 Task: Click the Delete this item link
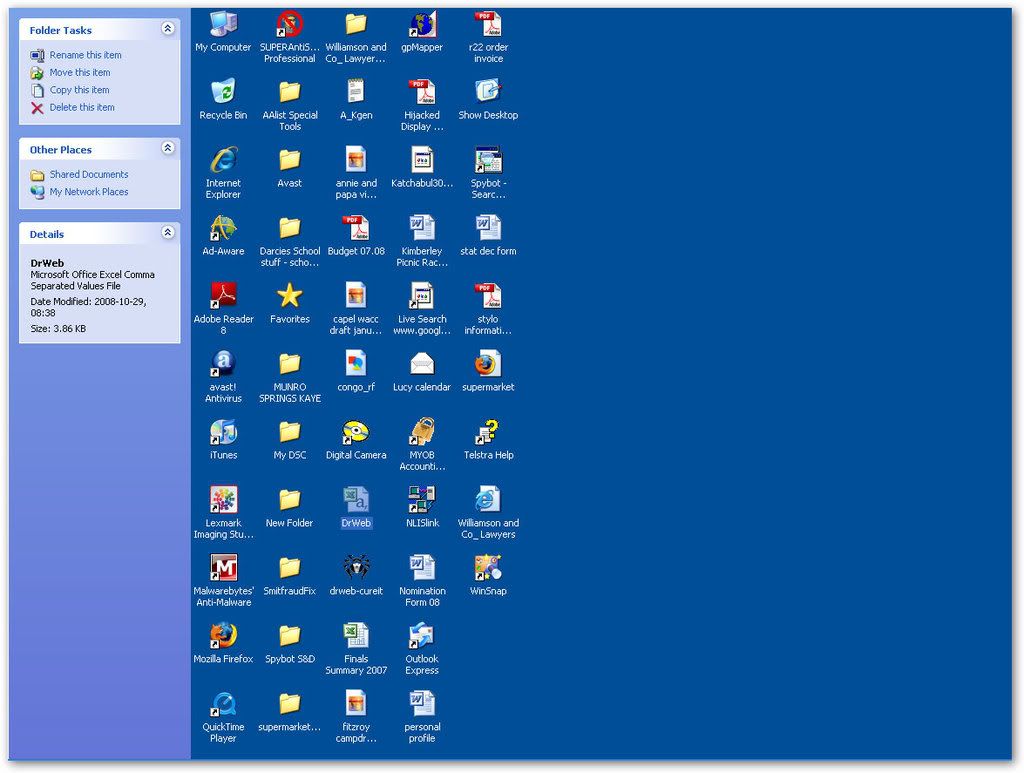(82, 107)
